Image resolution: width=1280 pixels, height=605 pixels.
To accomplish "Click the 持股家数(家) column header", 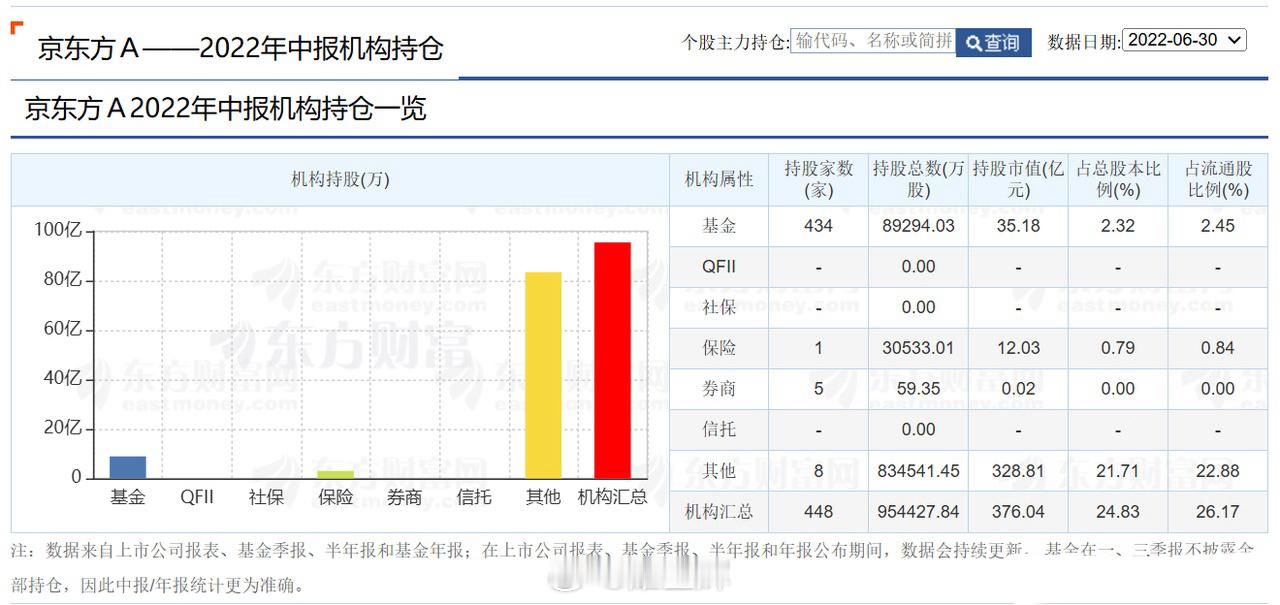I will 818,180.
